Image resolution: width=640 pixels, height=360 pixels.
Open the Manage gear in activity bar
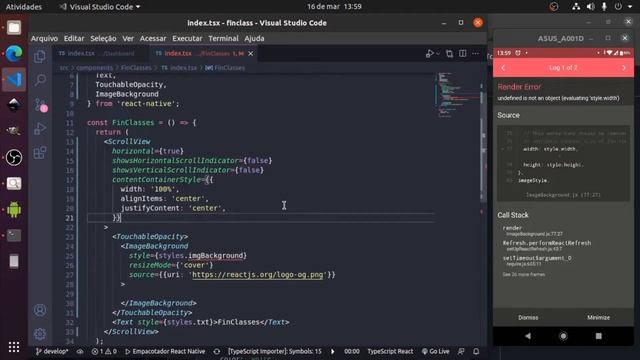tap(40, 334)
